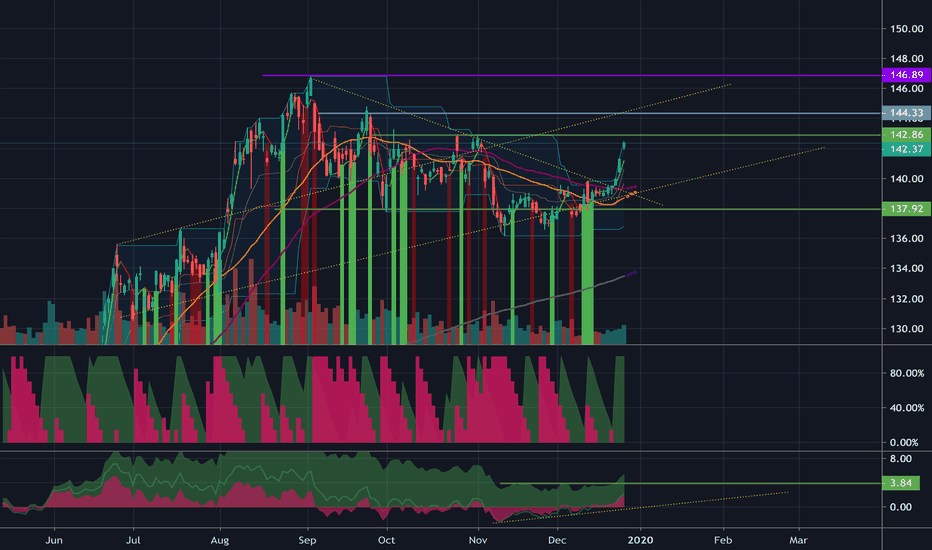Click the 140.00 price axis tick
The height and width of the screenshot is (550, 932).
(x=906, y=179)
